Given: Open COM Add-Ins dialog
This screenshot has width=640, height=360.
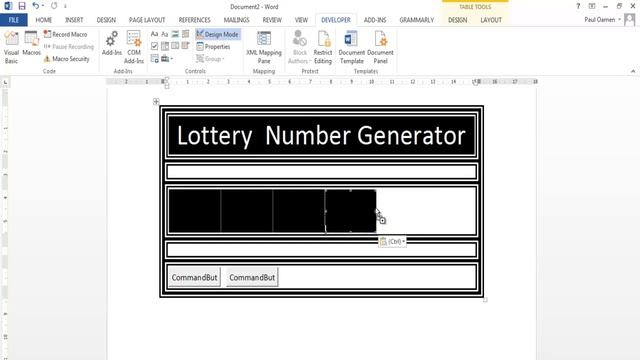Looking at the screenshot, I should 134,47.
